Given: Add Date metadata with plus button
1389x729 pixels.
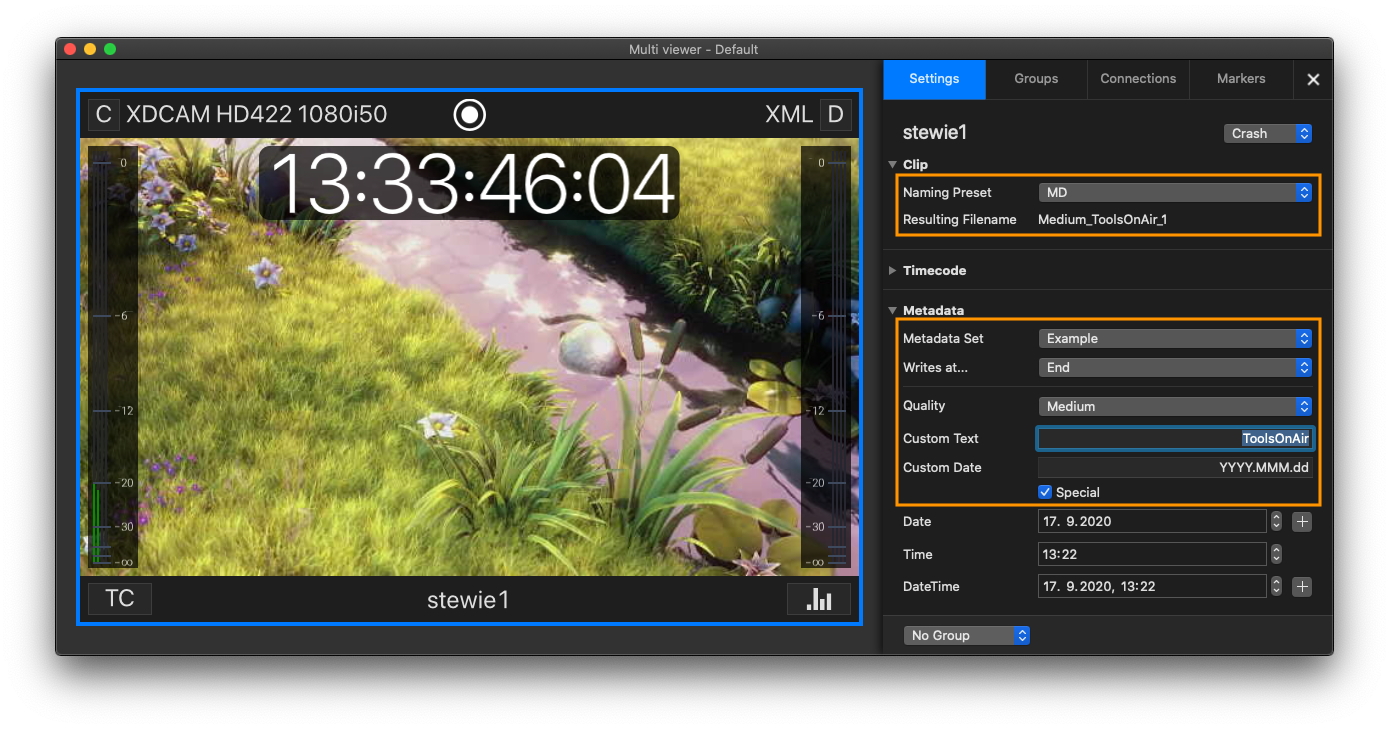Looking at the screenshot, I should point(1301,521).
